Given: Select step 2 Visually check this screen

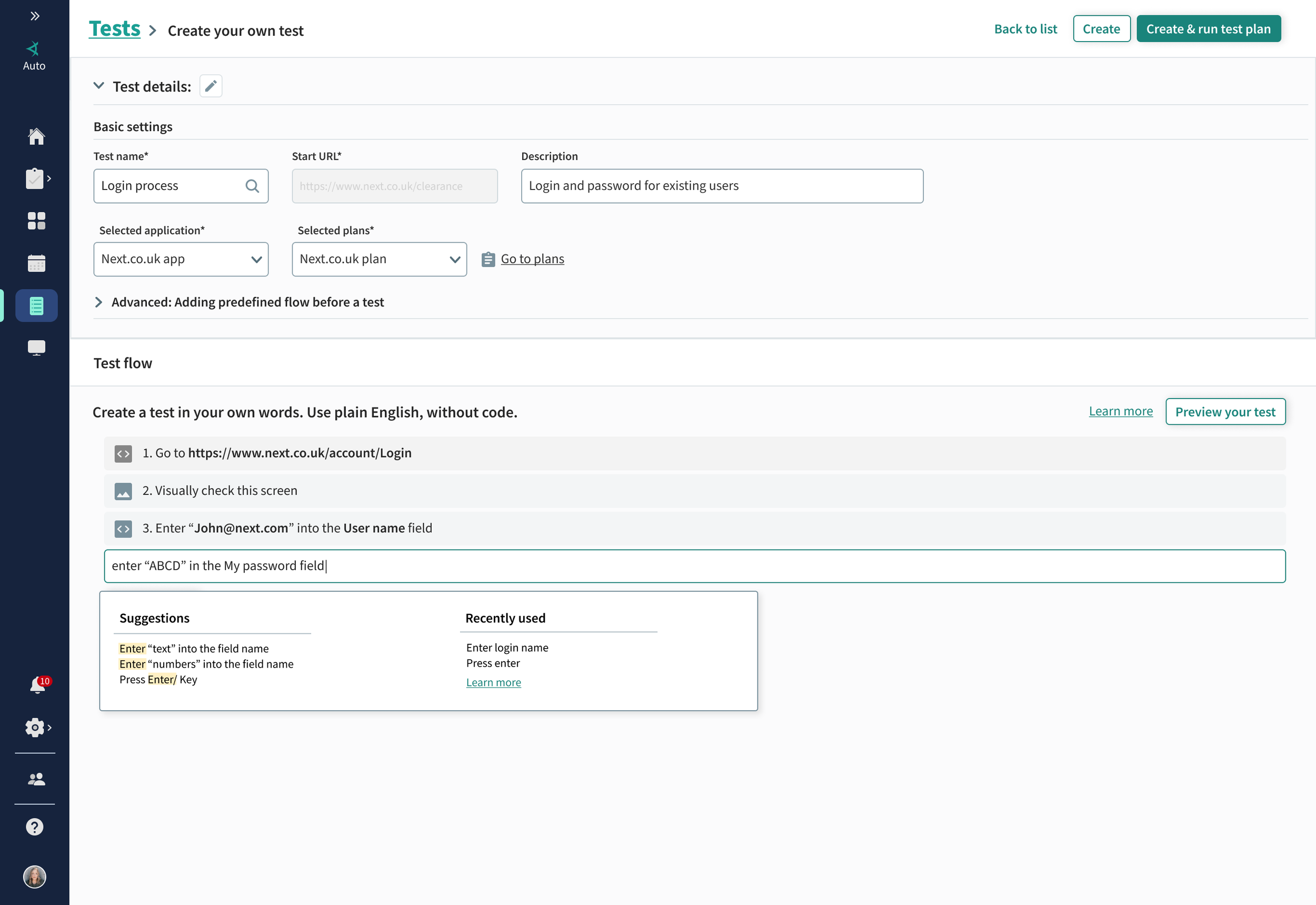Looking at the screenshot, I should [x=694, y=491].
